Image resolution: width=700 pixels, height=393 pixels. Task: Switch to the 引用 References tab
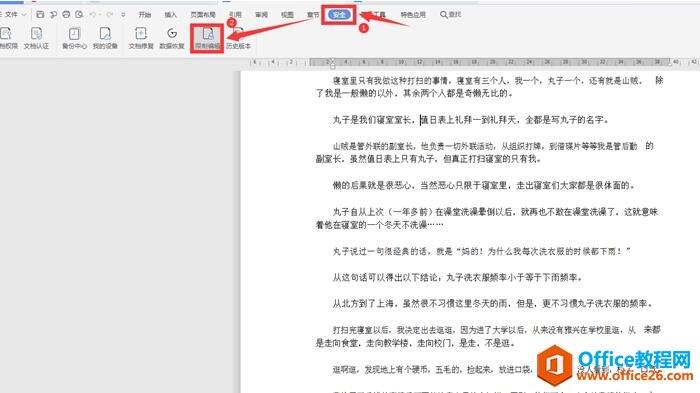[235, 15]
